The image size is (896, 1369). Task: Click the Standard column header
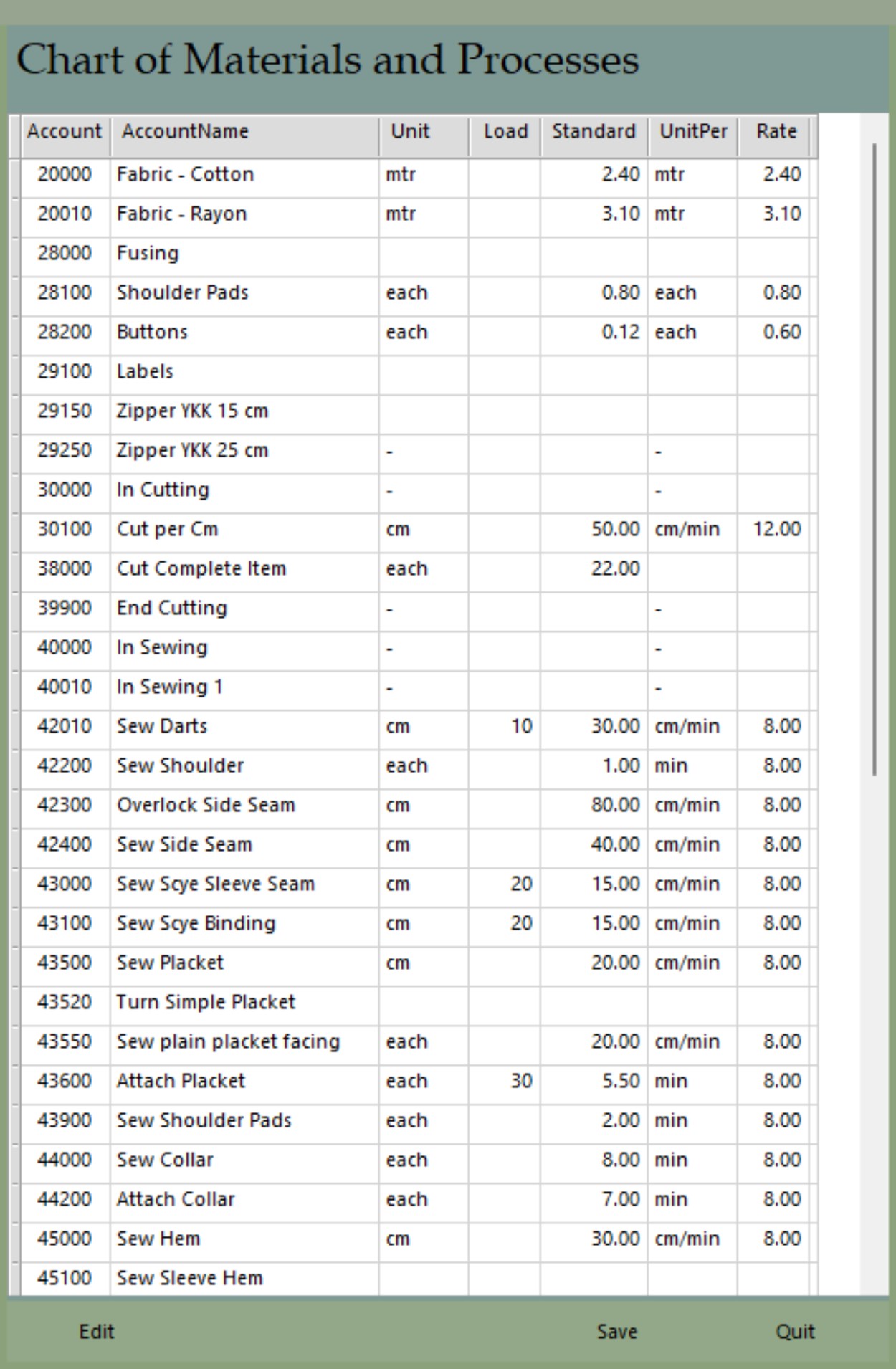pos(594,132)
